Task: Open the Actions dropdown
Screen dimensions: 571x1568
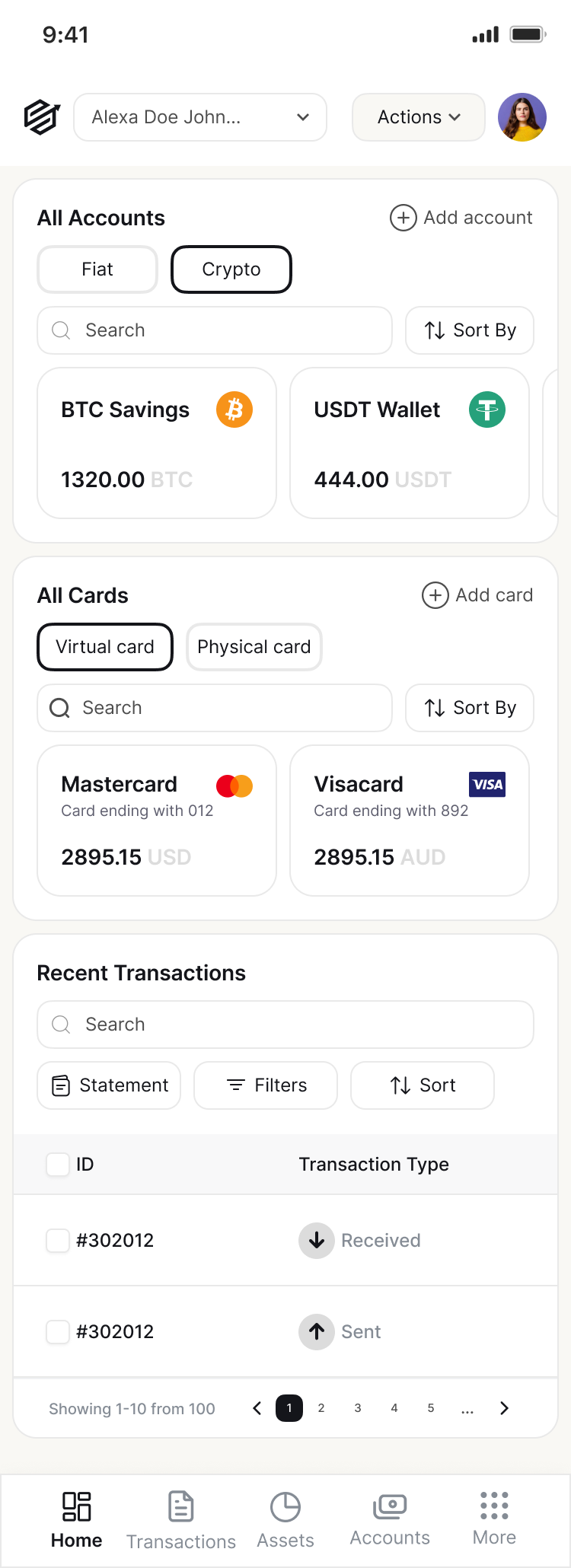Action: [418, 117]
